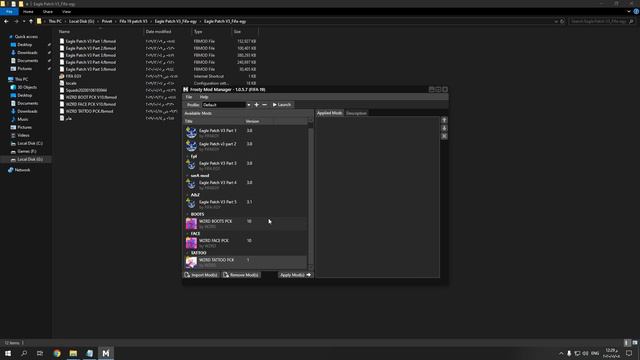Add a new profile with the plus icon
Image resolution: width=640 pixels, height=360 pixels.
coord(256,105)
